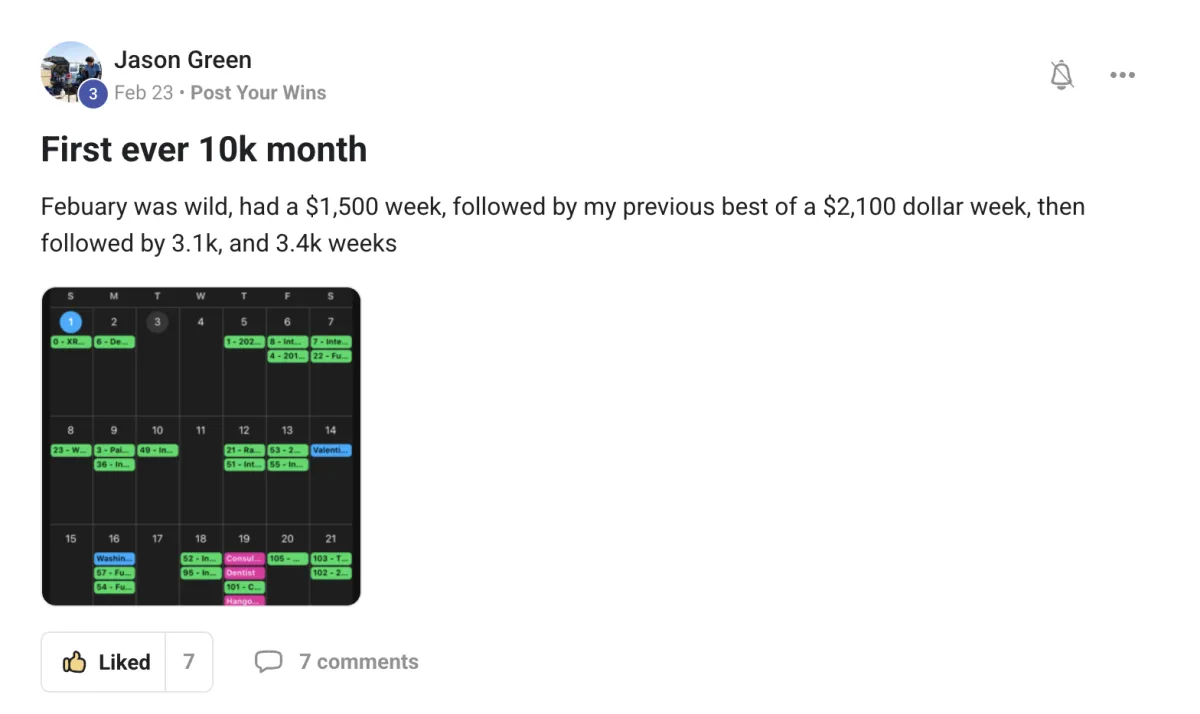Click Jason Green's profile avatar
The width and height of the screenshot is (1200, 714).
pos(71,71)
